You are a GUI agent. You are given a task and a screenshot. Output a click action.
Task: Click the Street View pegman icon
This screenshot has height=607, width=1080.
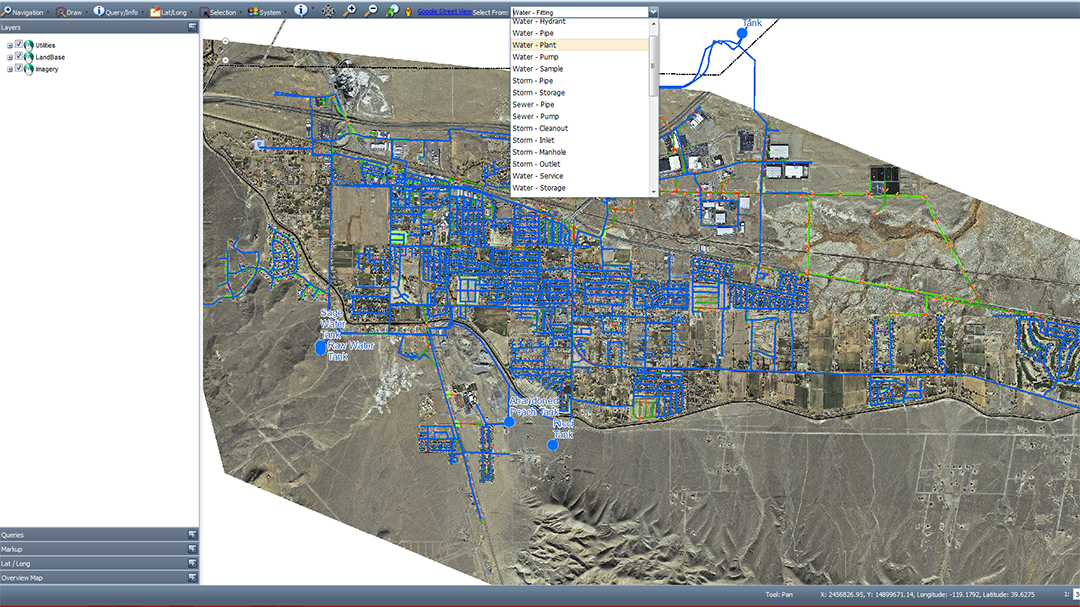(408, 12)
